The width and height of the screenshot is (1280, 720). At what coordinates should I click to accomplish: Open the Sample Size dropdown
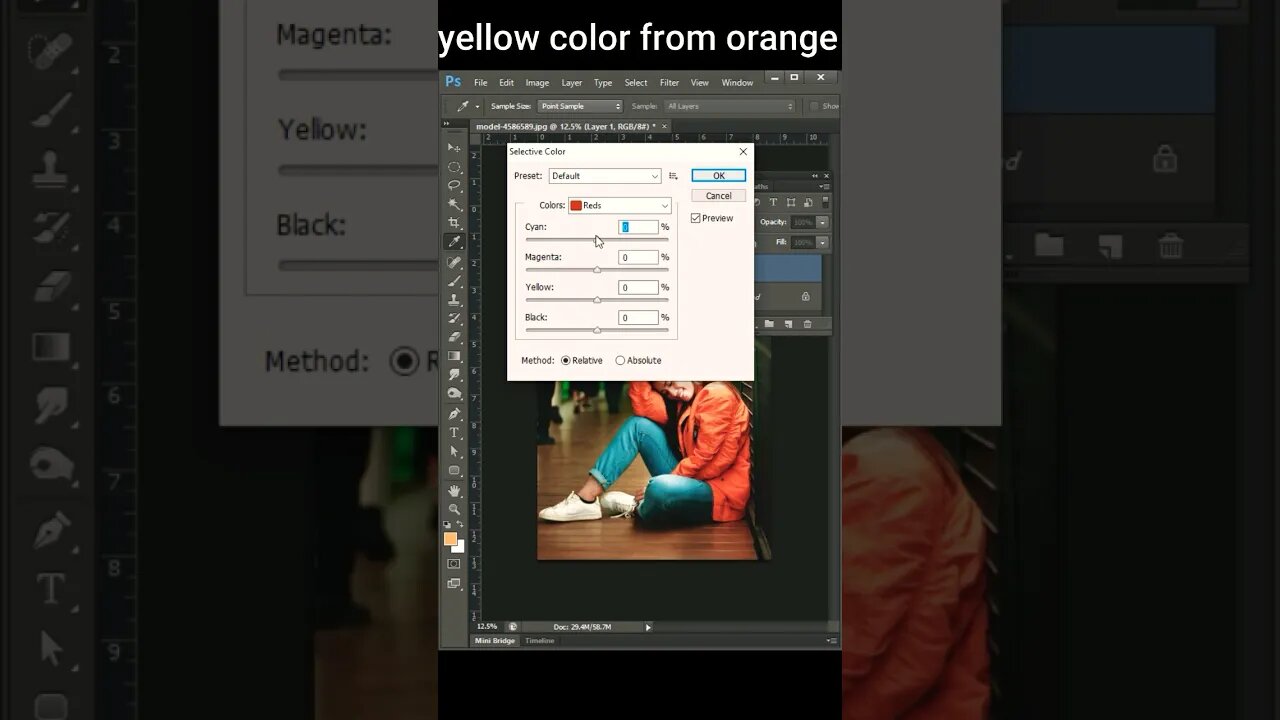click(x=580, y=106)
